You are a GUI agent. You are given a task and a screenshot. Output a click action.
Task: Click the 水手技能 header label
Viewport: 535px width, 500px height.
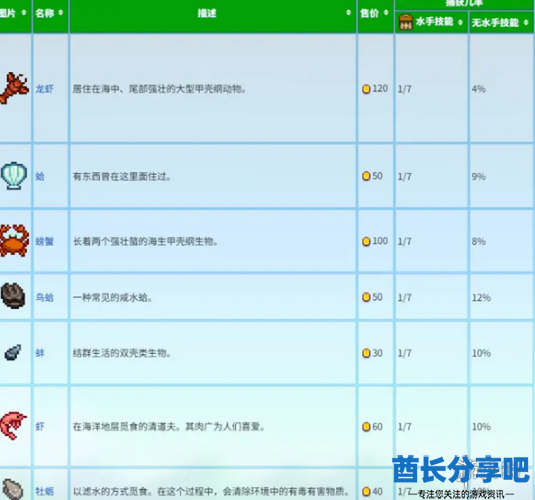434,22
